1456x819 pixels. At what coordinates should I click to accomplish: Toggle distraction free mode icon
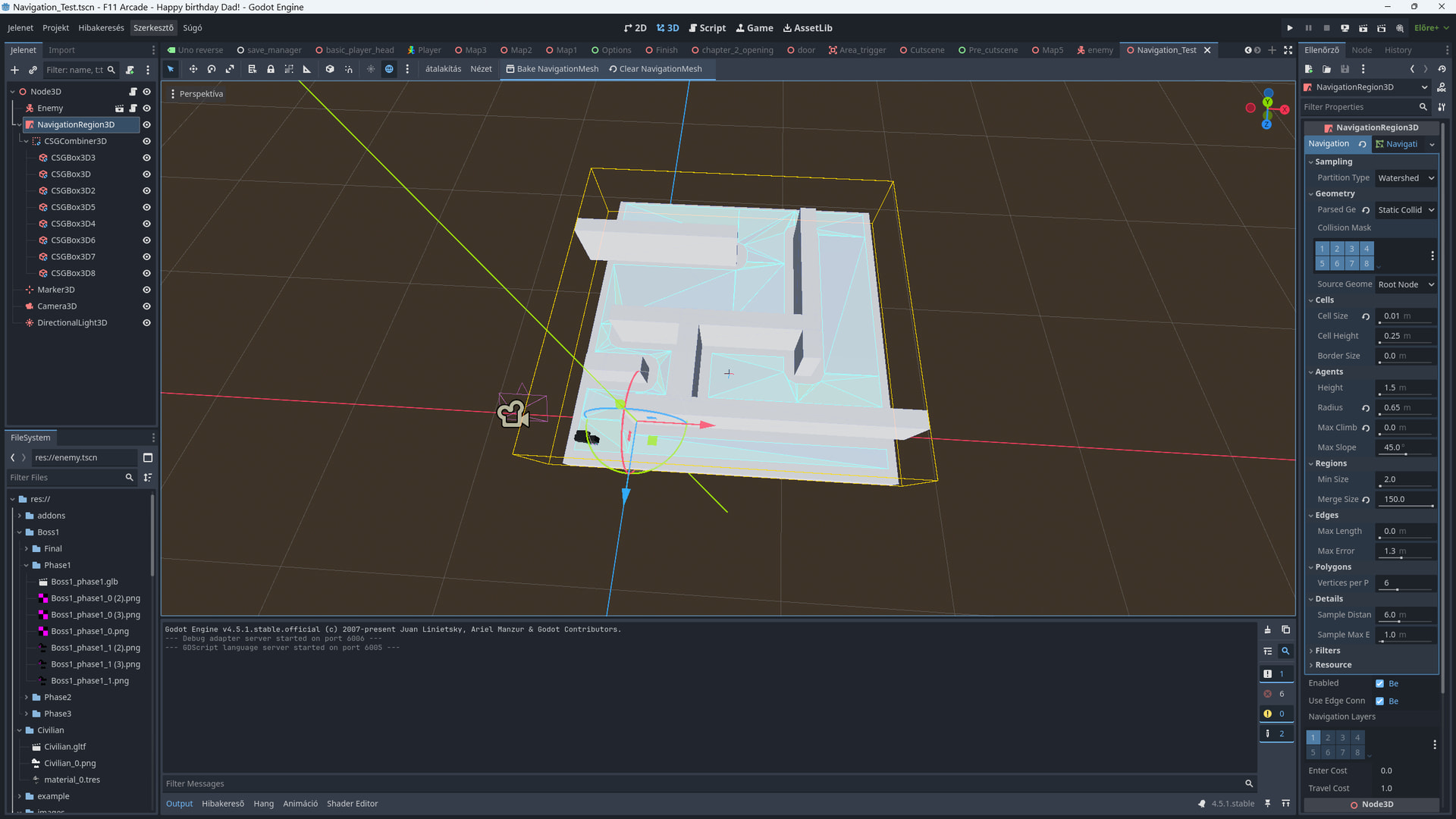[1288, 50]
